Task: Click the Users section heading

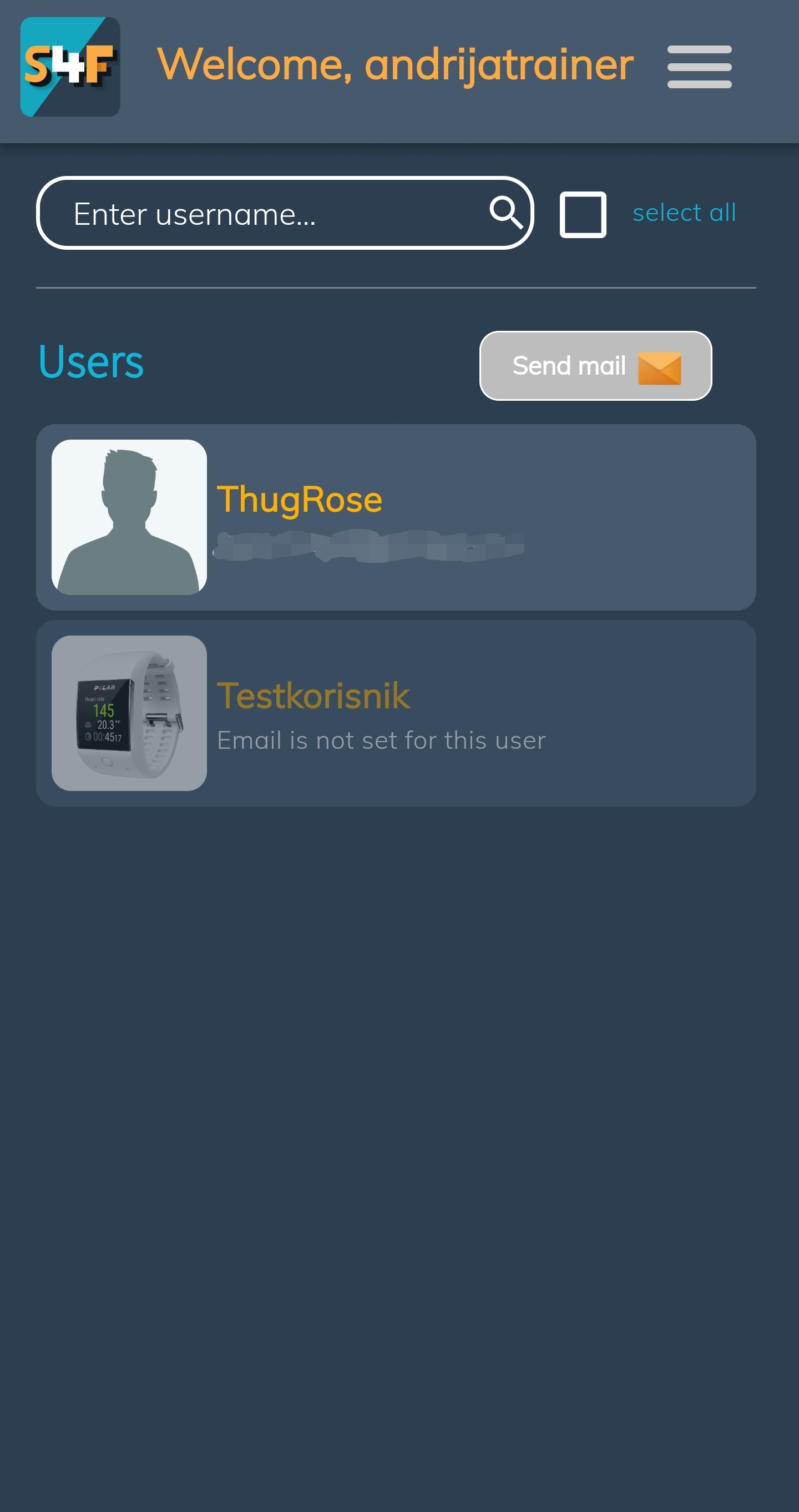Action: [91, 361]
